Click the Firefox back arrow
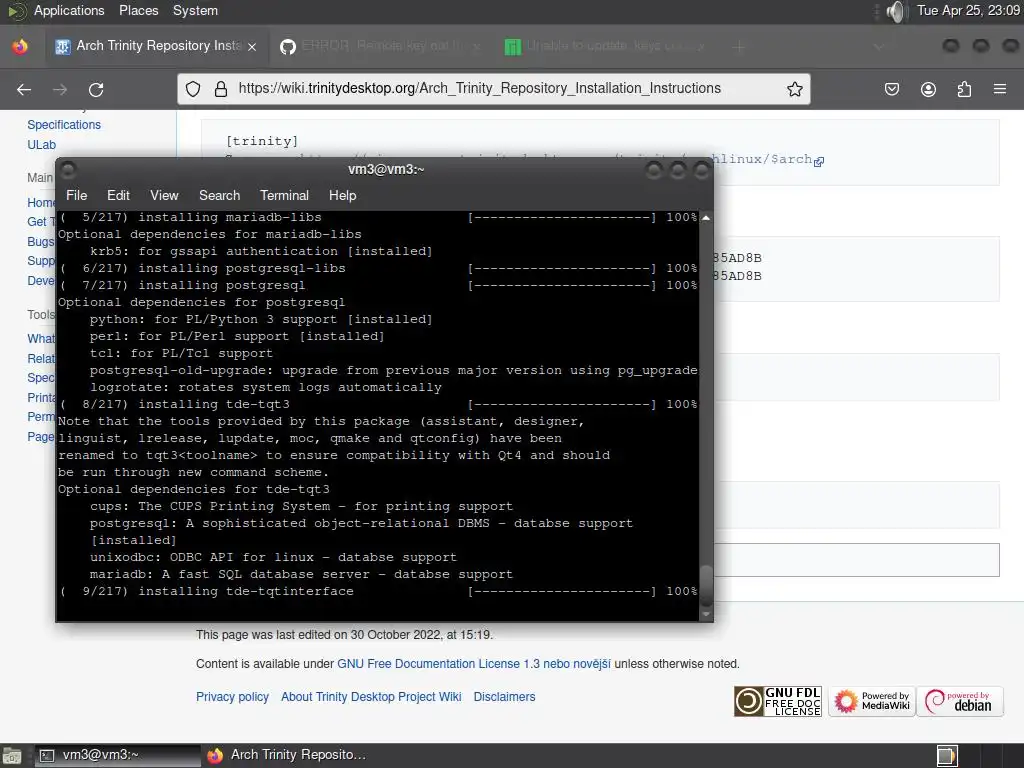 pyautogui.click(x=24, y=89)
